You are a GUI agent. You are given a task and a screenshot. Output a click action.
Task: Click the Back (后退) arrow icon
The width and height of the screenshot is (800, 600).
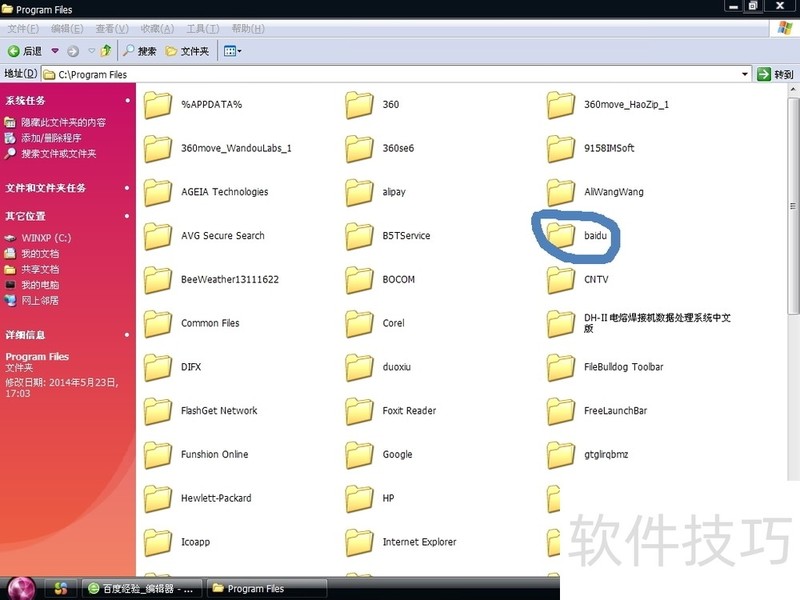[13, 51]
